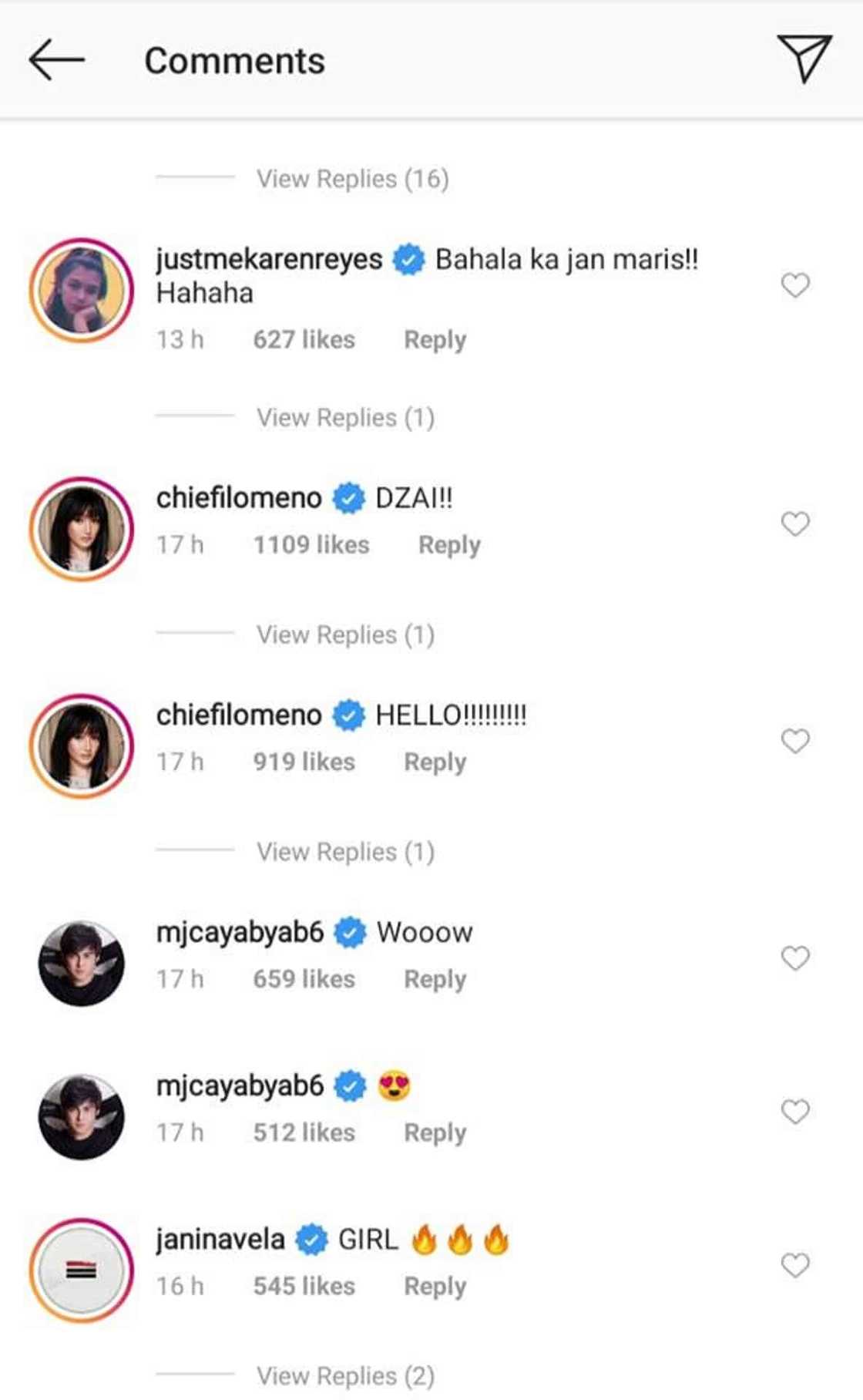Open the Comments header title
The image size is (863, 1400).
tap(236, 61)
